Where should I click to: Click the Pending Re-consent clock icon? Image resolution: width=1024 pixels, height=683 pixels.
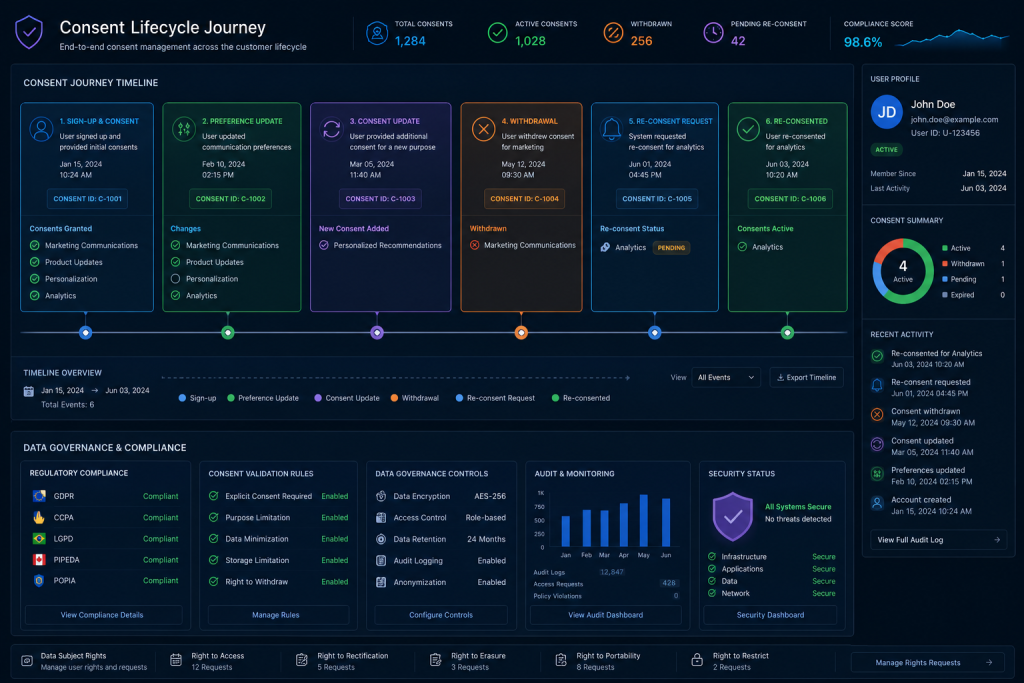pyautogui.click(x=713, y=33)
